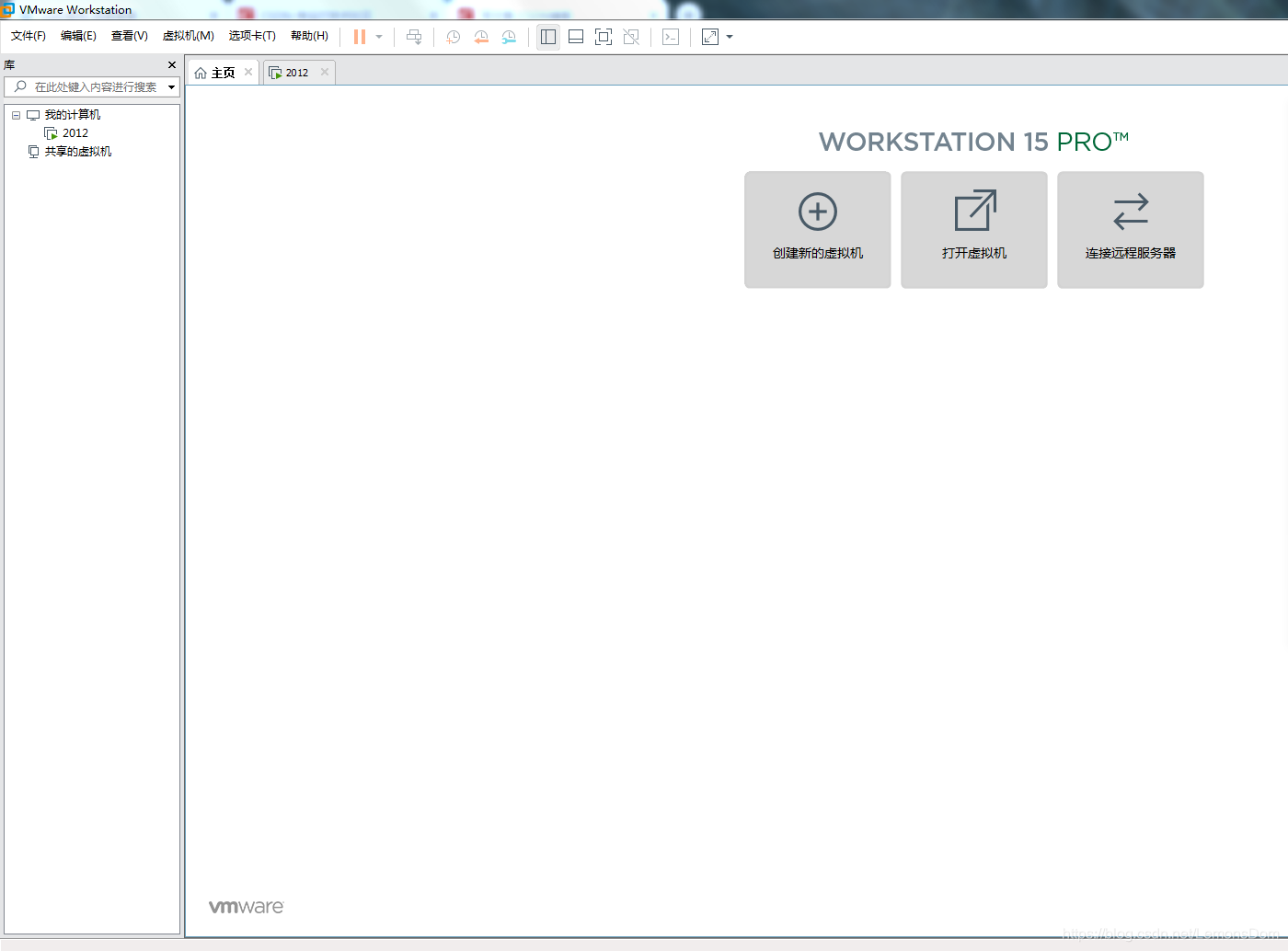This screenshot has width=1288, height=951.
Task: Click the monitor icon beside 我的计算机
Action: [33, 115]
